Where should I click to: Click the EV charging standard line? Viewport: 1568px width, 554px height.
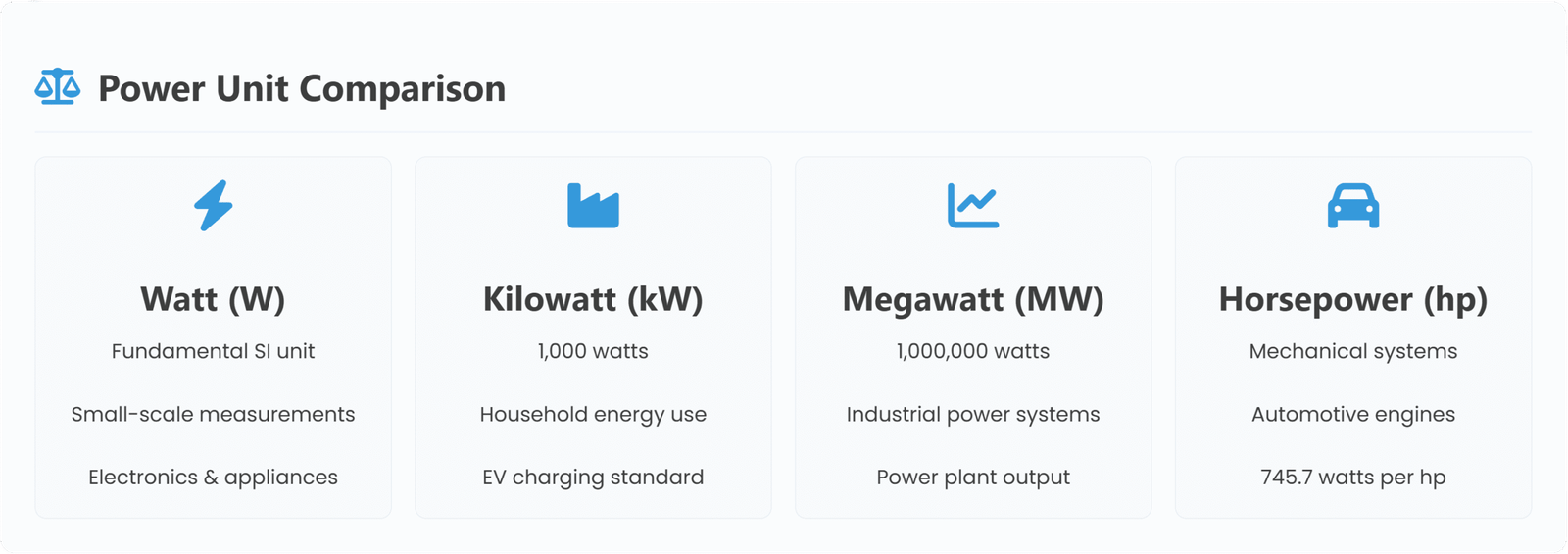[593, 478]
